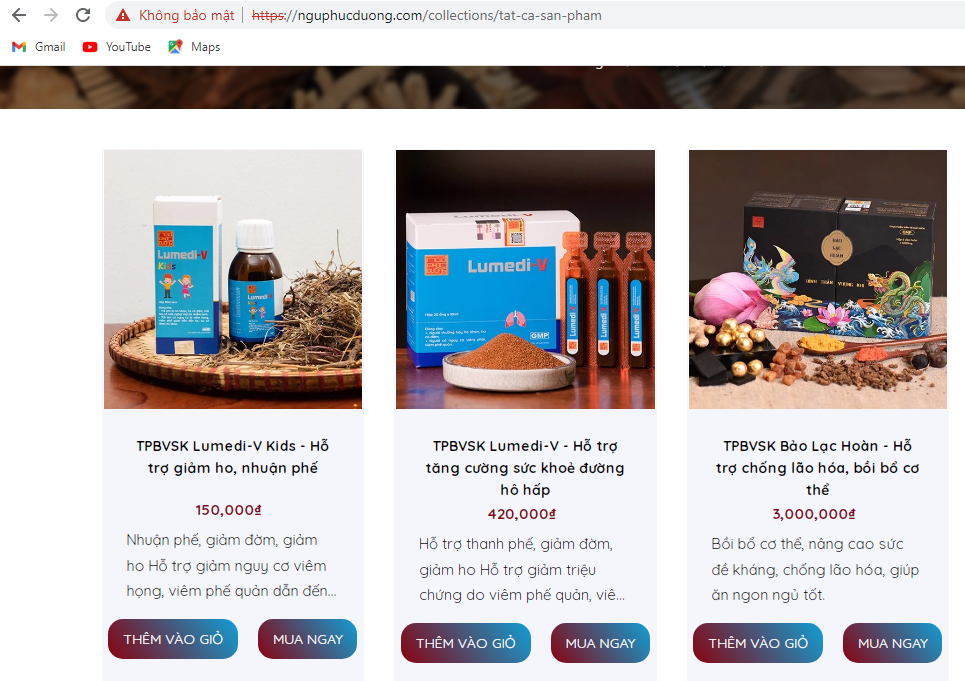Viewport: 965px width, 681px height.
Task: Open the Maps bookmark
Action: click(x=194, y=47)
